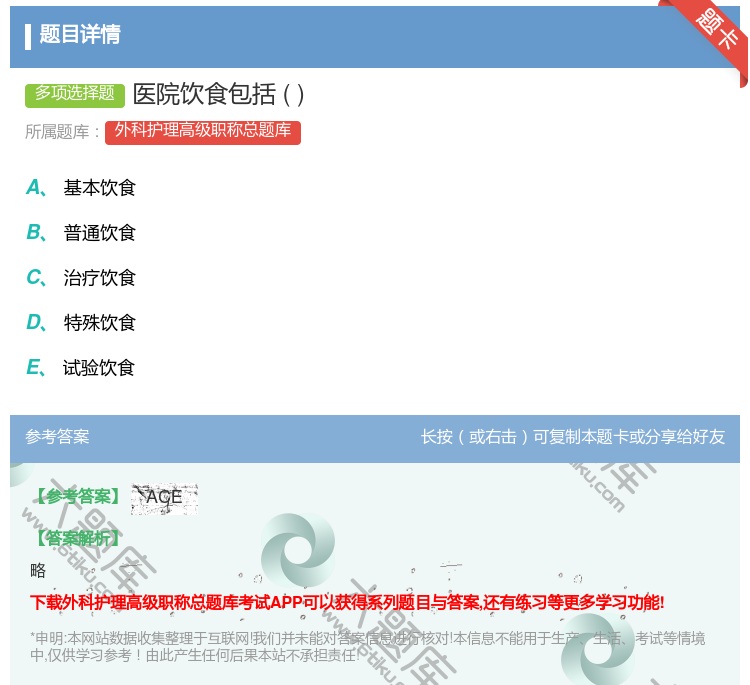Select option letter A

coord(34,188)
